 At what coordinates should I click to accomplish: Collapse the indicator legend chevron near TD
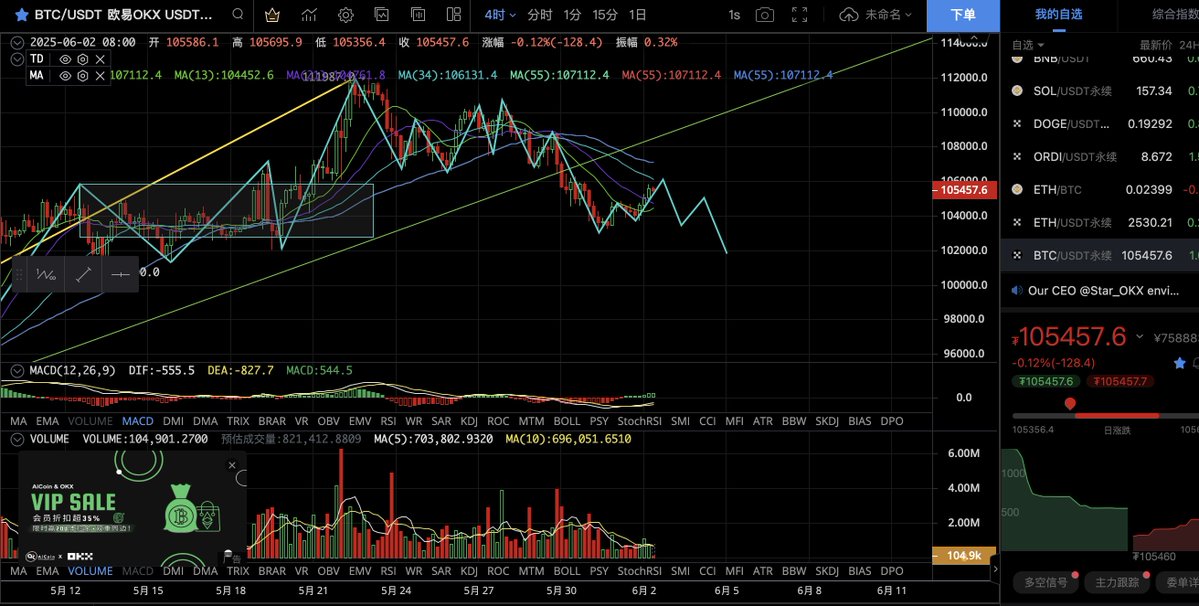click(x=17, y=59)
